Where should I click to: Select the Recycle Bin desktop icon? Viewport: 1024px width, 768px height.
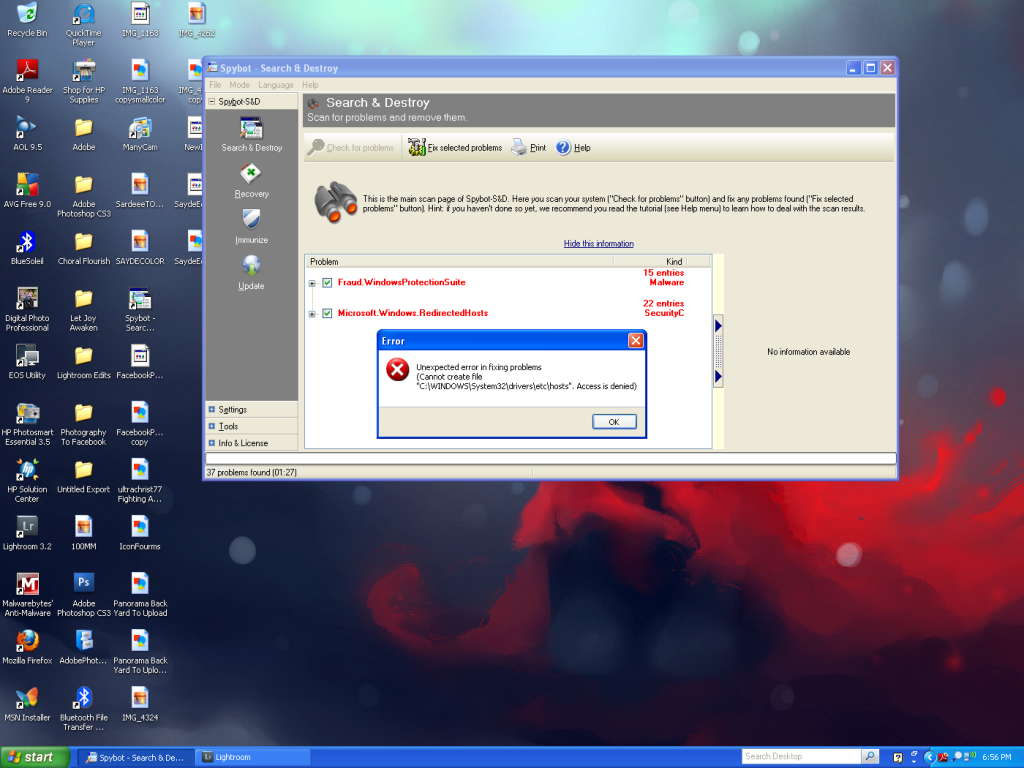pyautogui.click(x=27, y=20)
